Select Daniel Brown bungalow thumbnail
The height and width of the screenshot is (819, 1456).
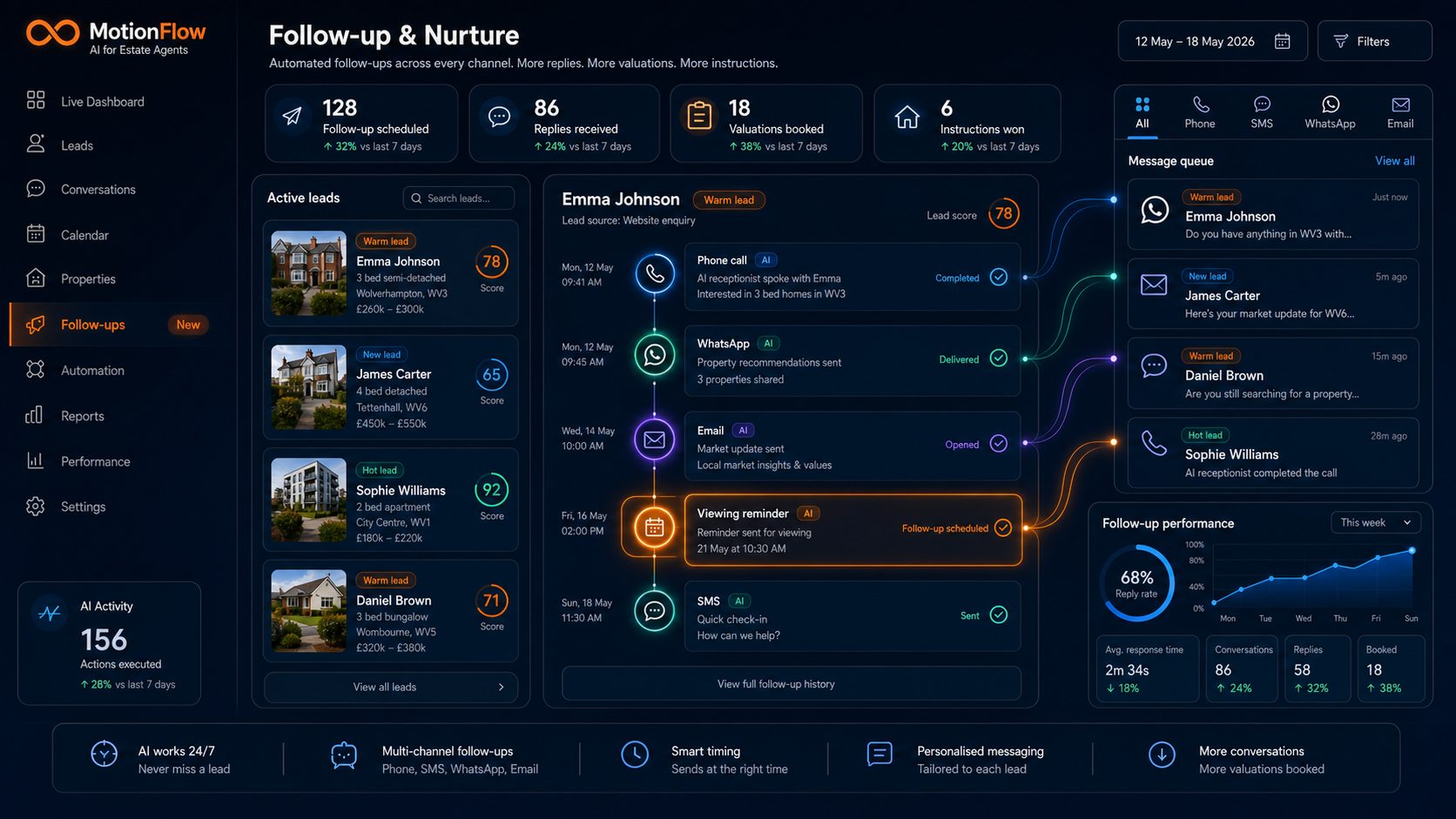(308, 612)
